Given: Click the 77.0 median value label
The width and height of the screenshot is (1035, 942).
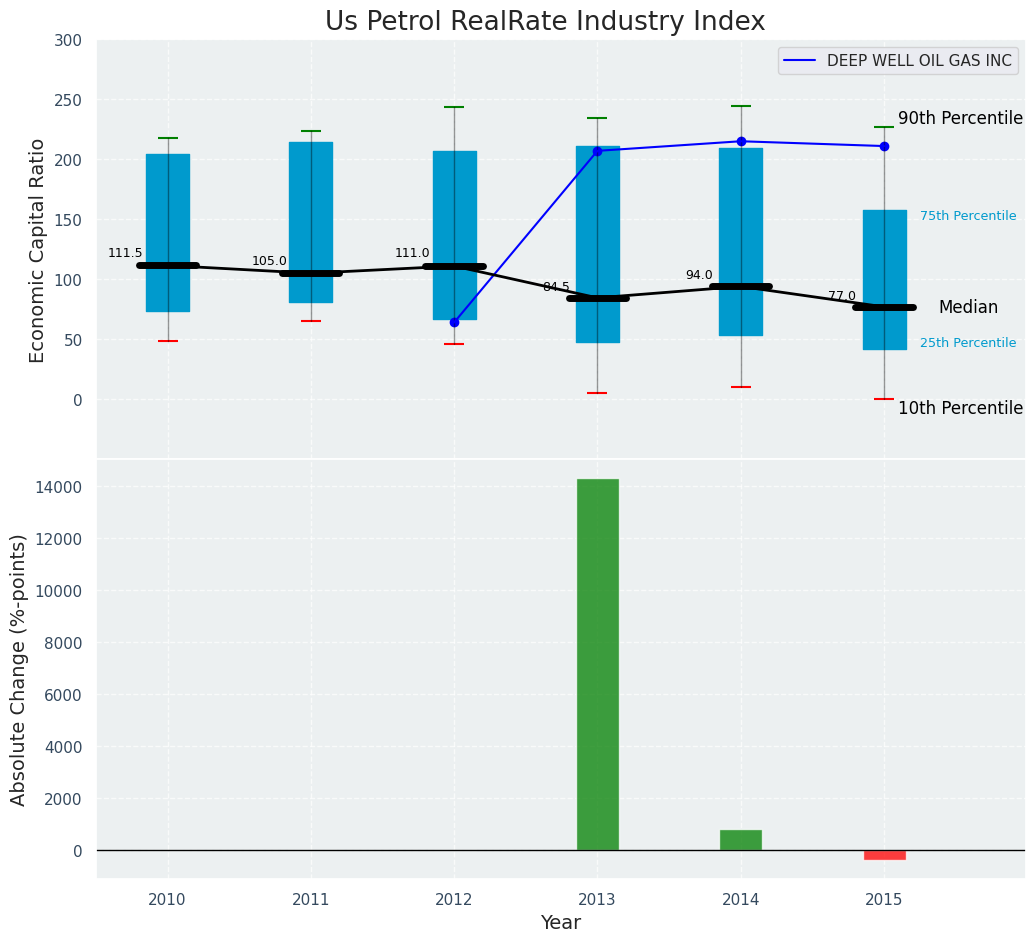Looking at the screenshot, I should pos(842,296).
